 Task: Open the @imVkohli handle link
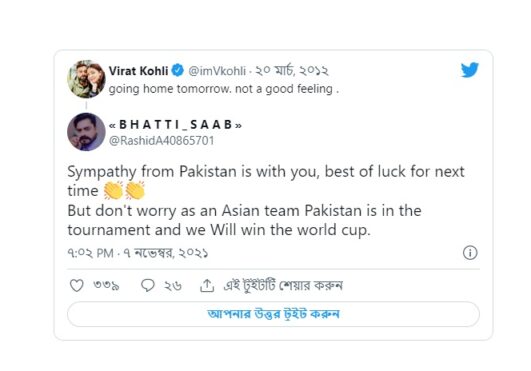(x=217, y=71)
